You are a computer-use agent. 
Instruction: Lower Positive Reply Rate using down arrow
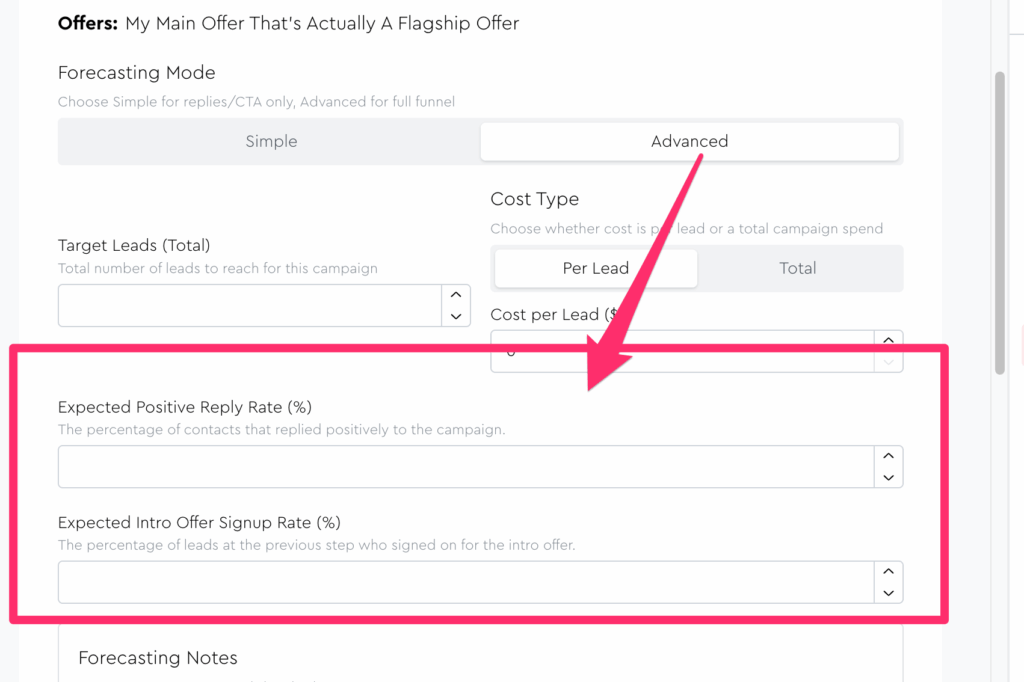[x=888, y=478]
